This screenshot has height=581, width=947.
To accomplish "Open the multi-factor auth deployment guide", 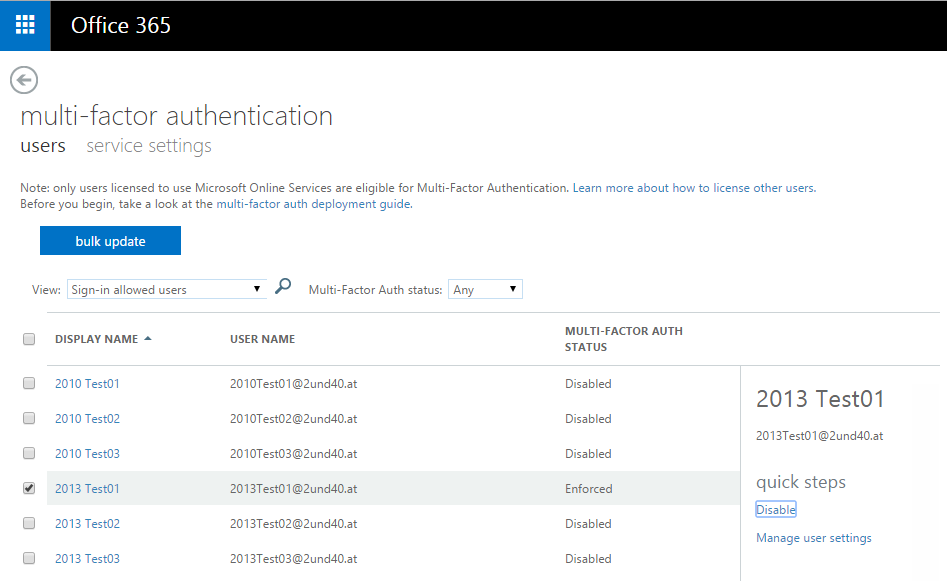I will (x=313, y=204).
